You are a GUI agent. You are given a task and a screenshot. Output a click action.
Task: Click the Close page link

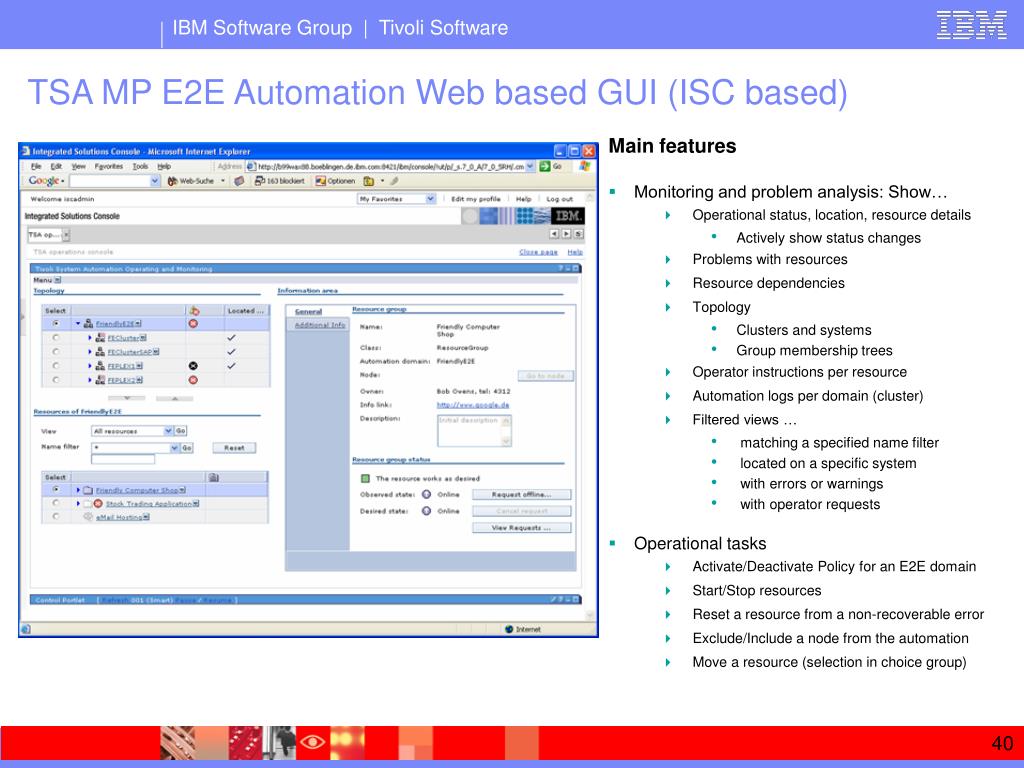point(538,252)
